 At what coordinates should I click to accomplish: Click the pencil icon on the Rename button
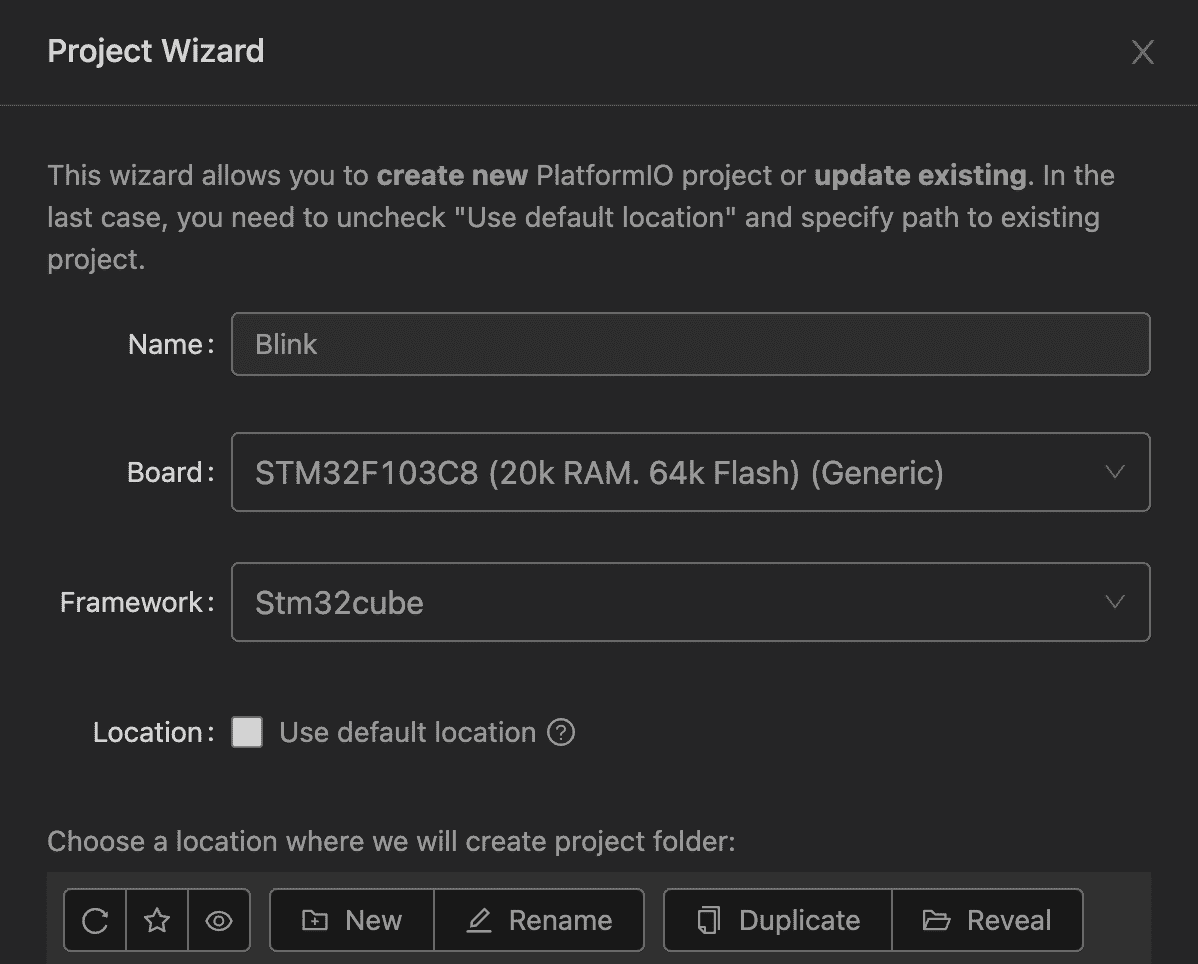pos(479,921)
